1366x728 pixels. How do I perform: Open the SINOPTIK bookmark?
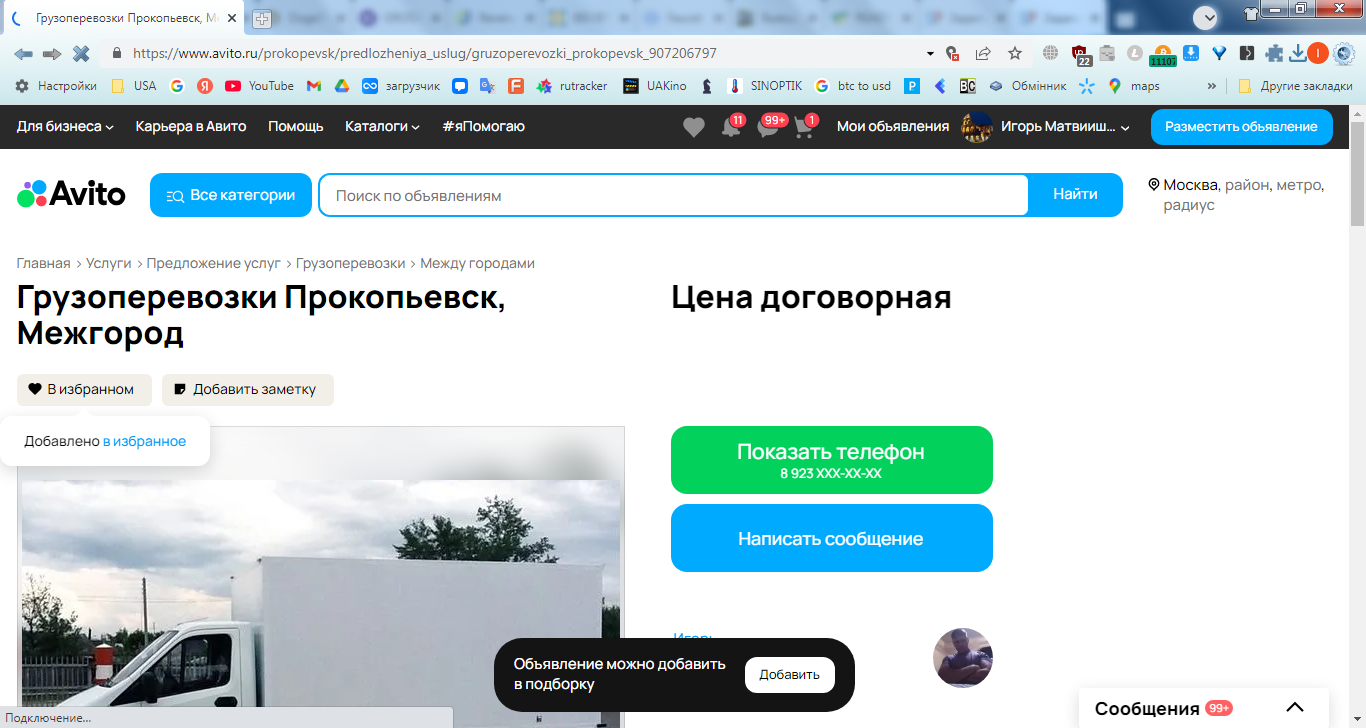[x=764, y=86]
